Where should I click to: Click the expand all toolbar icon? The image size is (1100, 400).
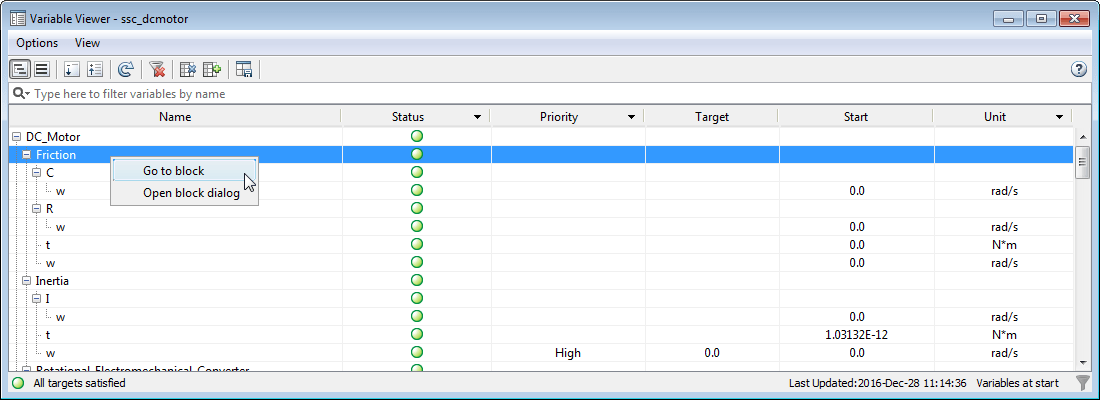click(x=72, y=69)
